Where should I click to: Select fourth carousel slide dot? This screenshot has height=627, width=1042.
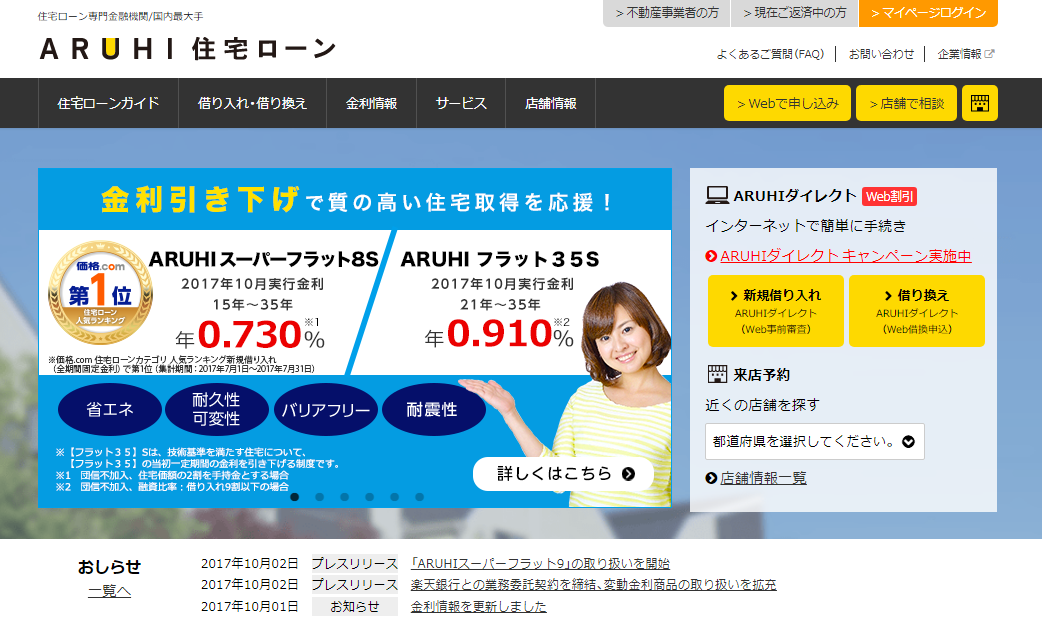369,497
